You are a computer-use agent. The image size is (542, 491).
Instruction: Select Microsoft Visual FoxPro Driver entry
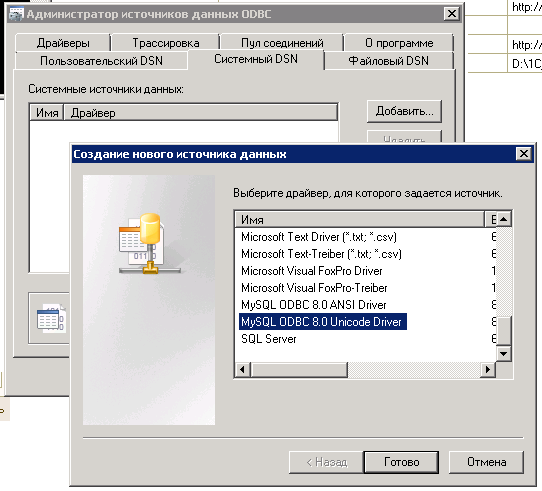(311, 271)
